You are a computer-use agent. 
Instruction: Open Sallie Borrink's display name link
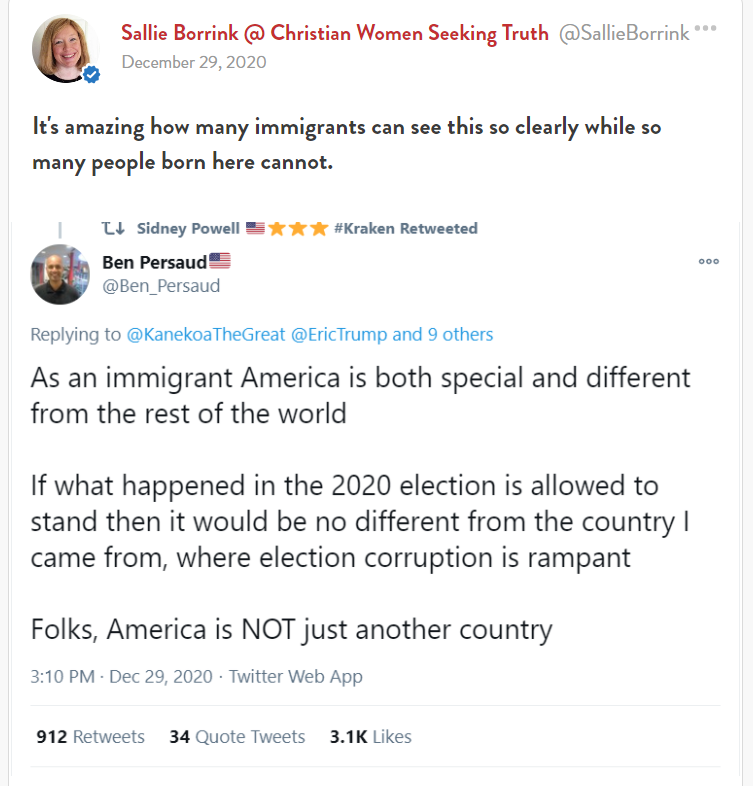pyautogui.click(x=334, y=33)
